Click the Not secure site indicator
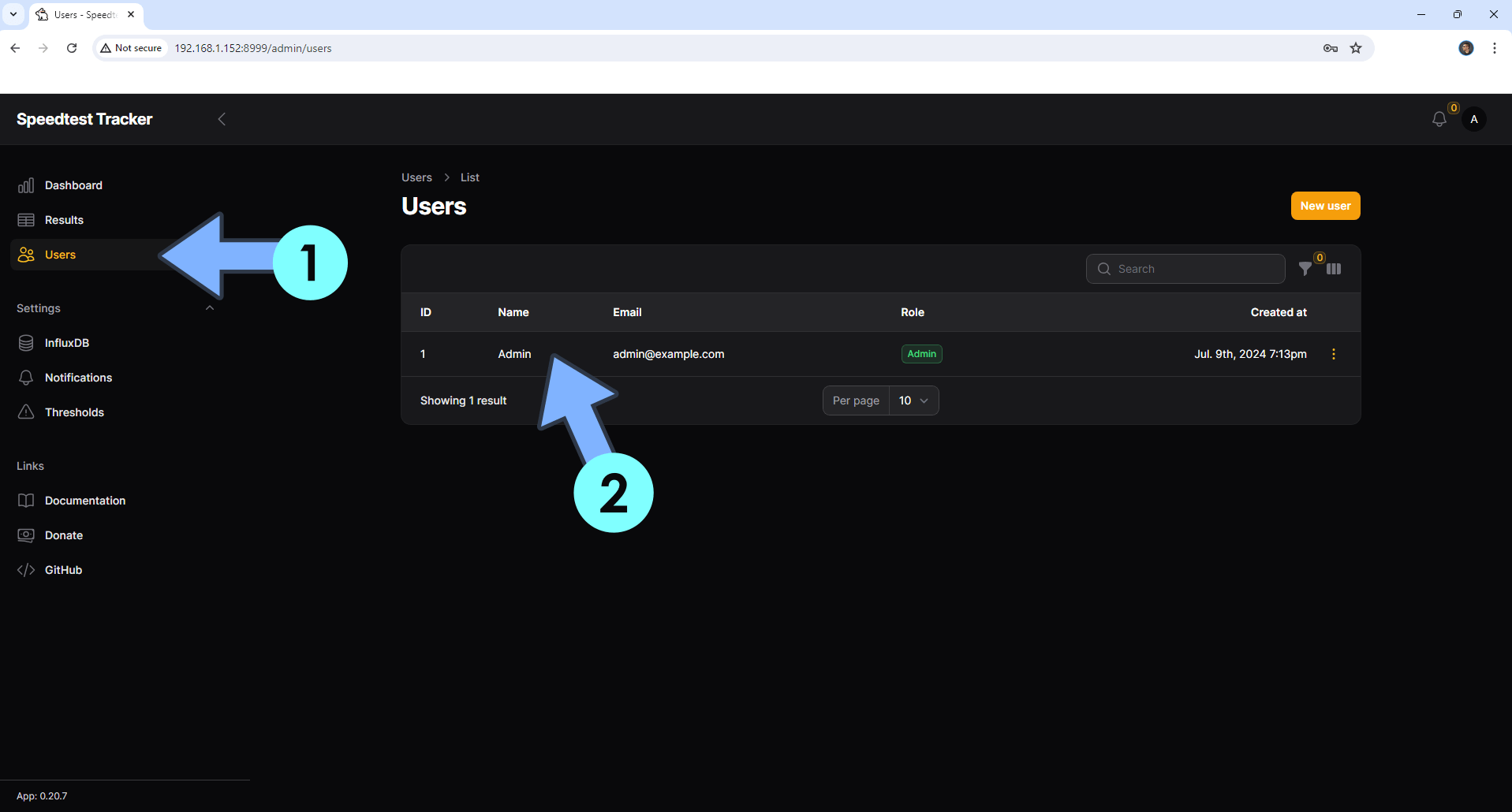This screenshot has height=812, width=1512. tap(131, 48)
